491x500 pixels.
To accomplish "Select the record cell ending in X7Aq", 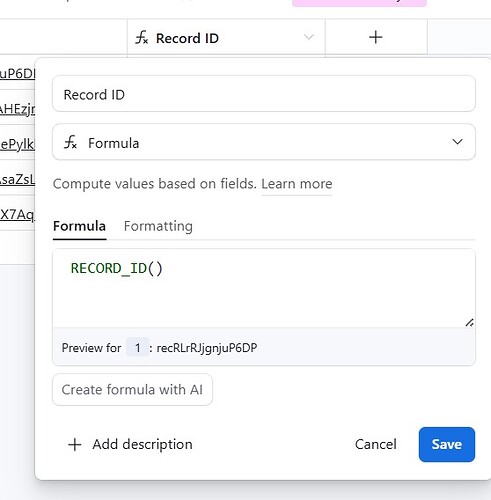I will tap(17, 214).
